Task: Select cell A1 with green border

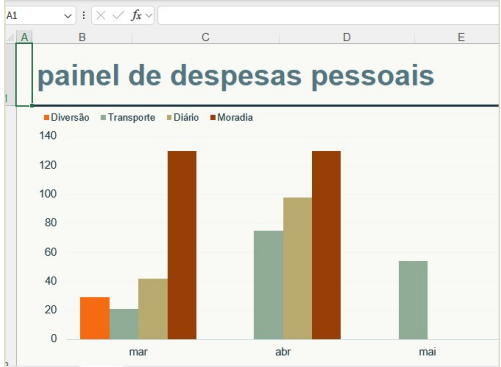Action: 24,75
